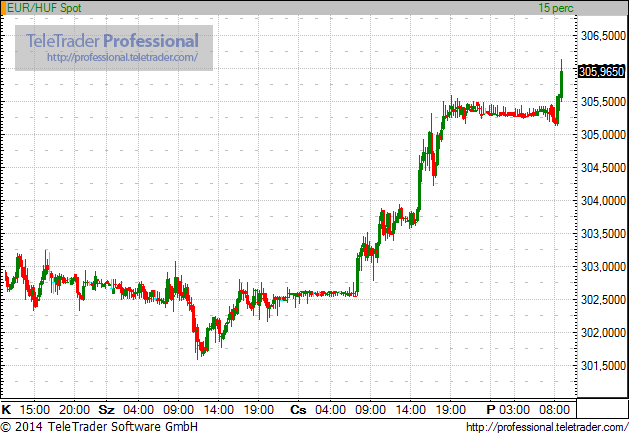Click the 15:00 time axis label
The width and height of the screenshot is (629, 436).
coord(35,409)
